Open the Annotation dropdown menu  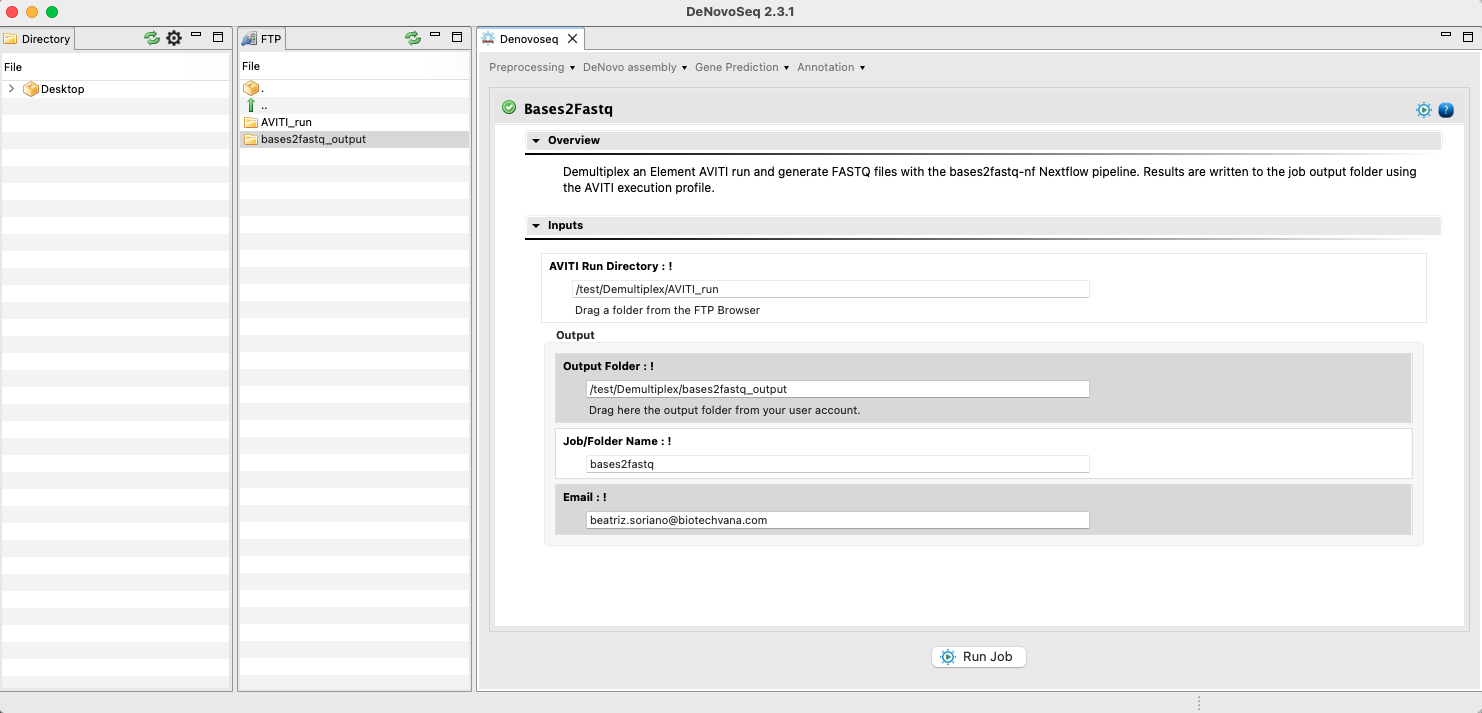pyautogui.click(x=831, y=67)
